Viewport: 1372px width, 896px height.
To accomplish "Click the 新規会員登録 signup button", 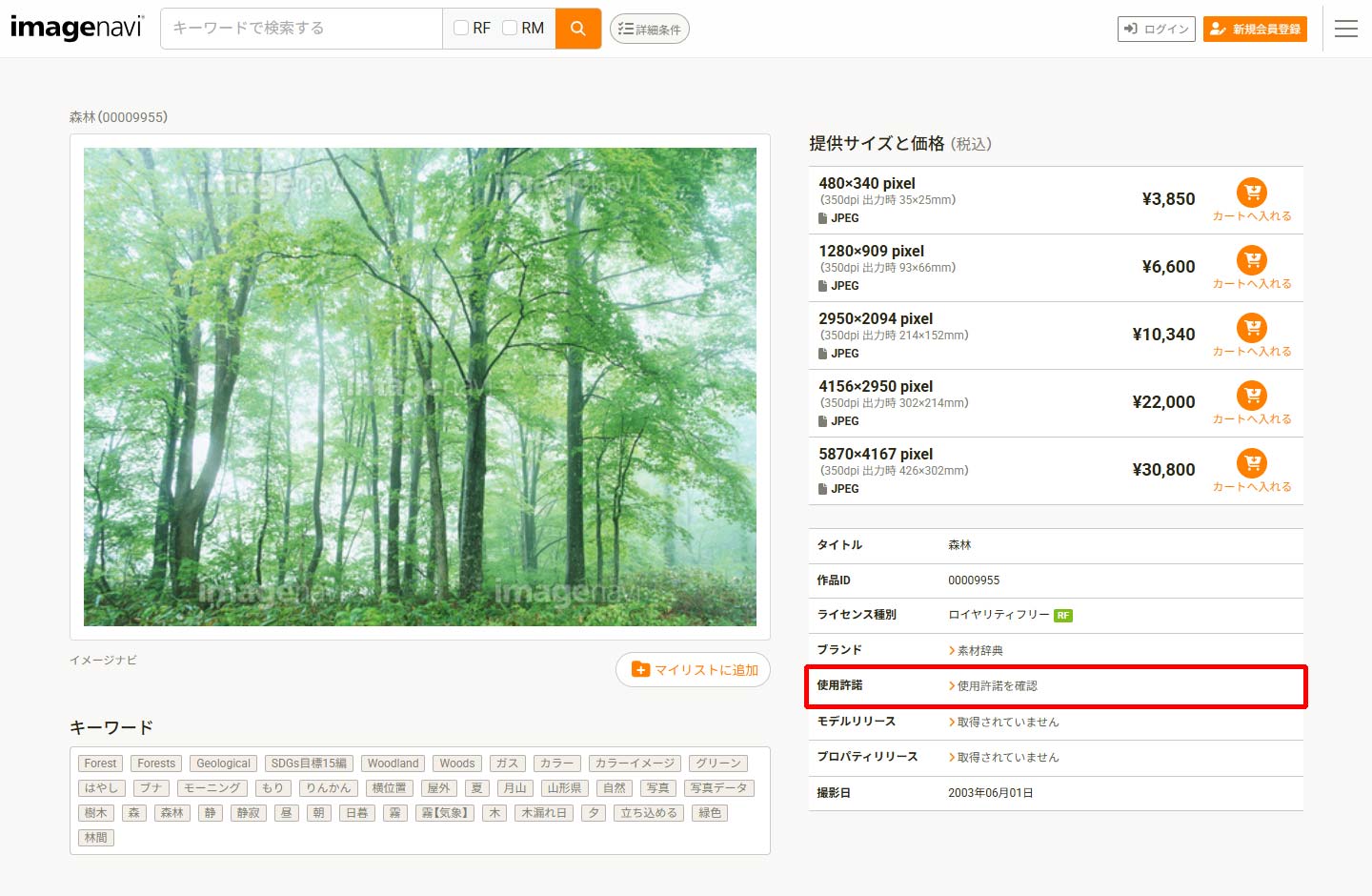I will 1255,30.
